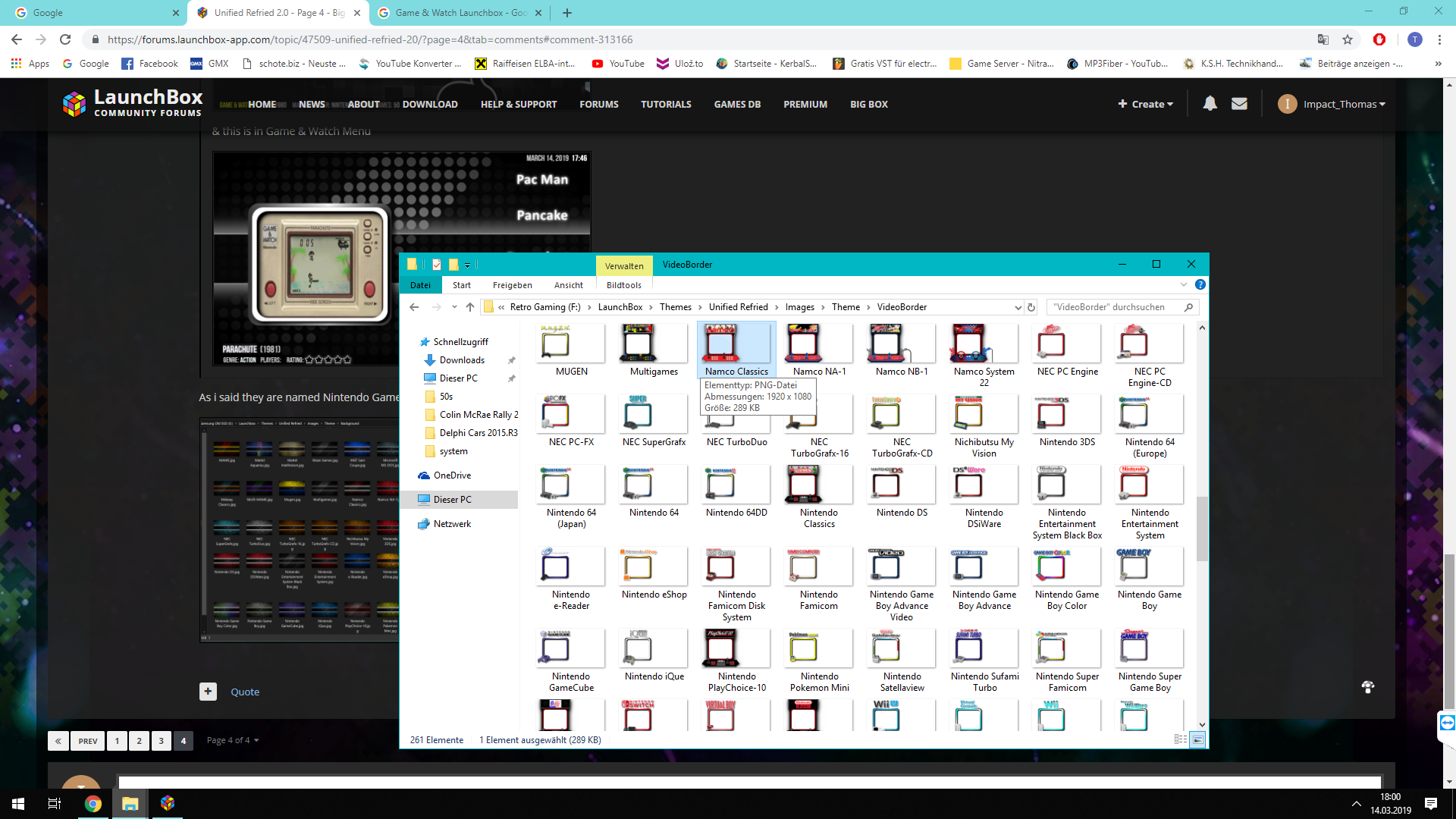The width and height of the screenshot is (1456, 819).
Task: Open forum messages envelope
Action: pos(1239,104)
